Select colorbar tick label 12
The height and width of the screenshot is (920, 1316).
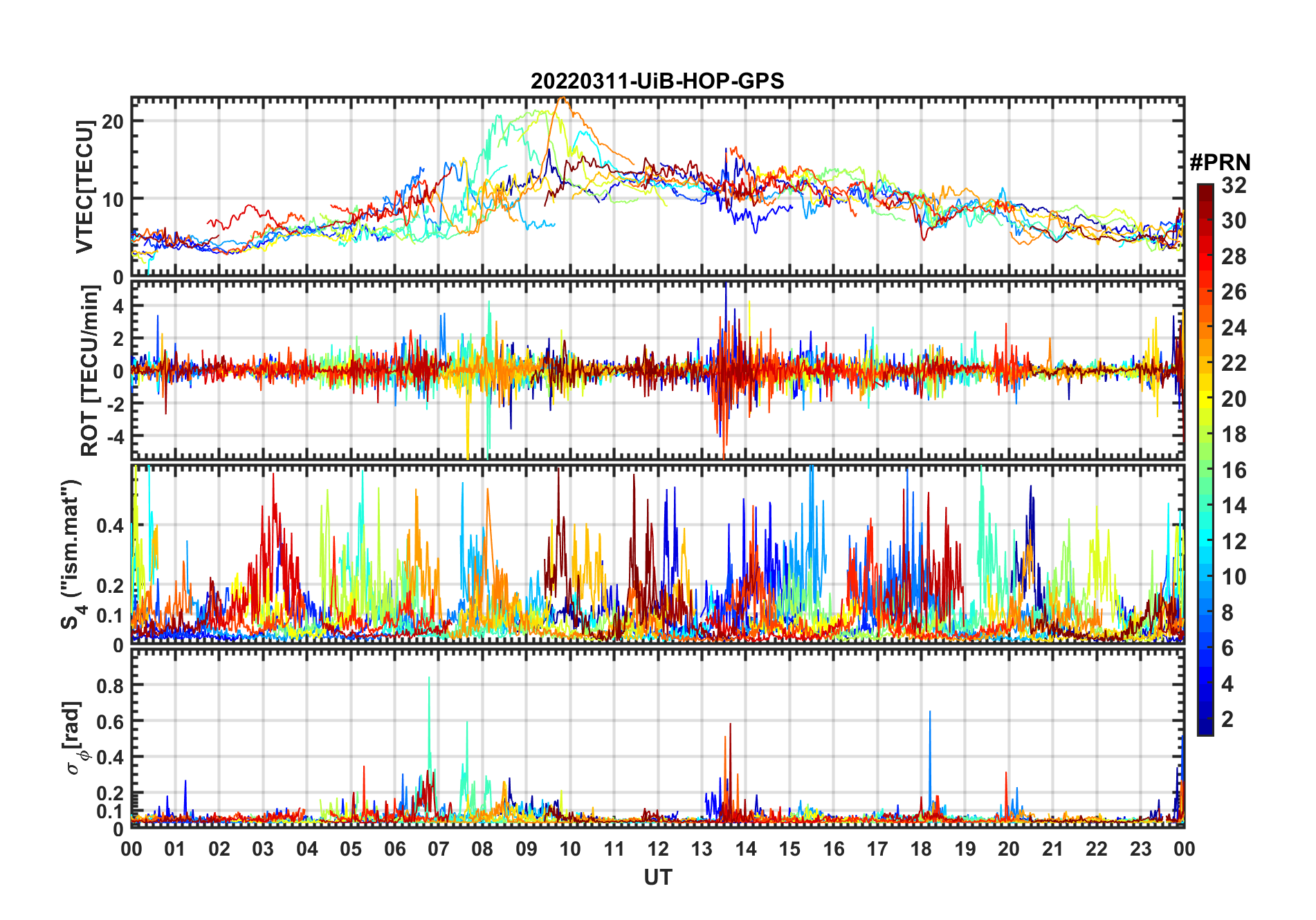[x=1234, y=542]
